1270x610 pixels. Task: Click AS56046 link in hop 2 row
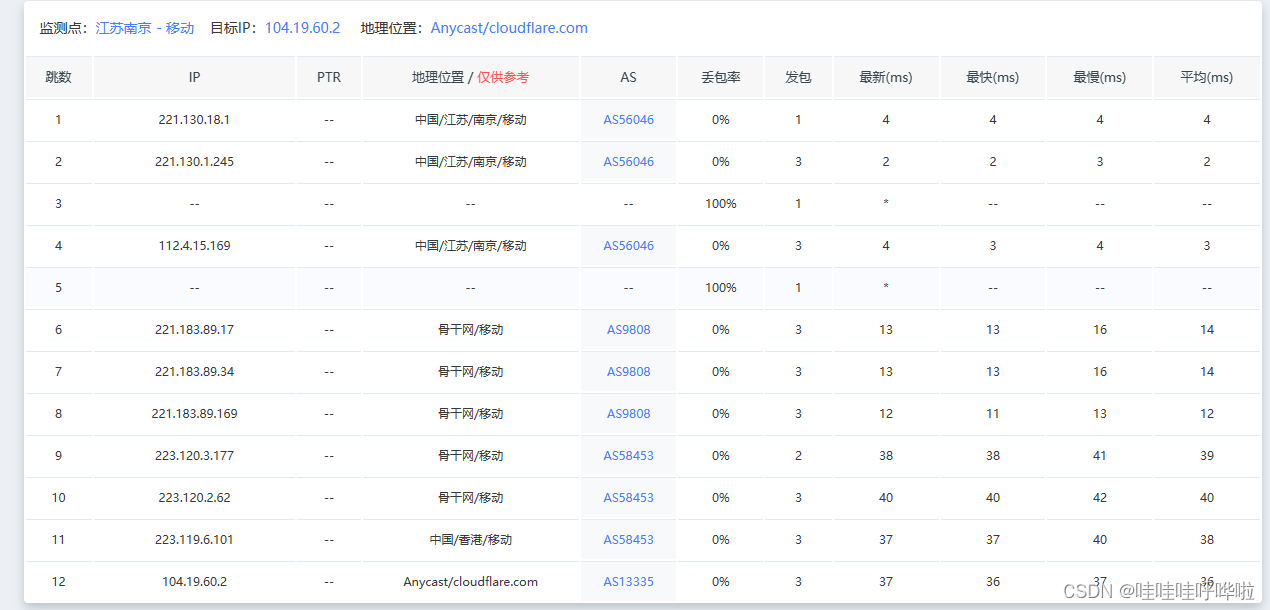coord(628,162)
